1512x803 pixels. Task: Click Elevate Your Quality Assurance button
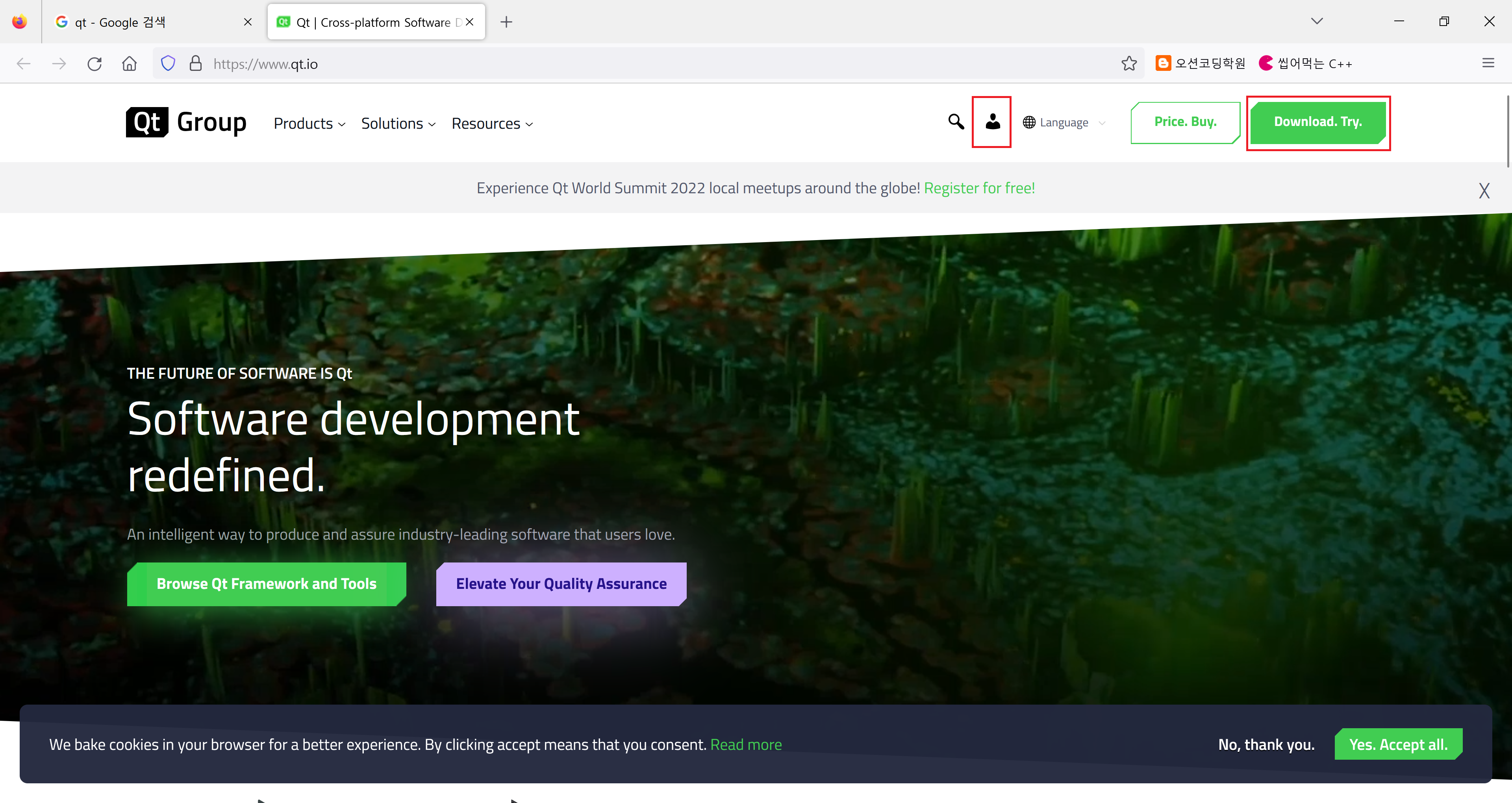point(561,584)
